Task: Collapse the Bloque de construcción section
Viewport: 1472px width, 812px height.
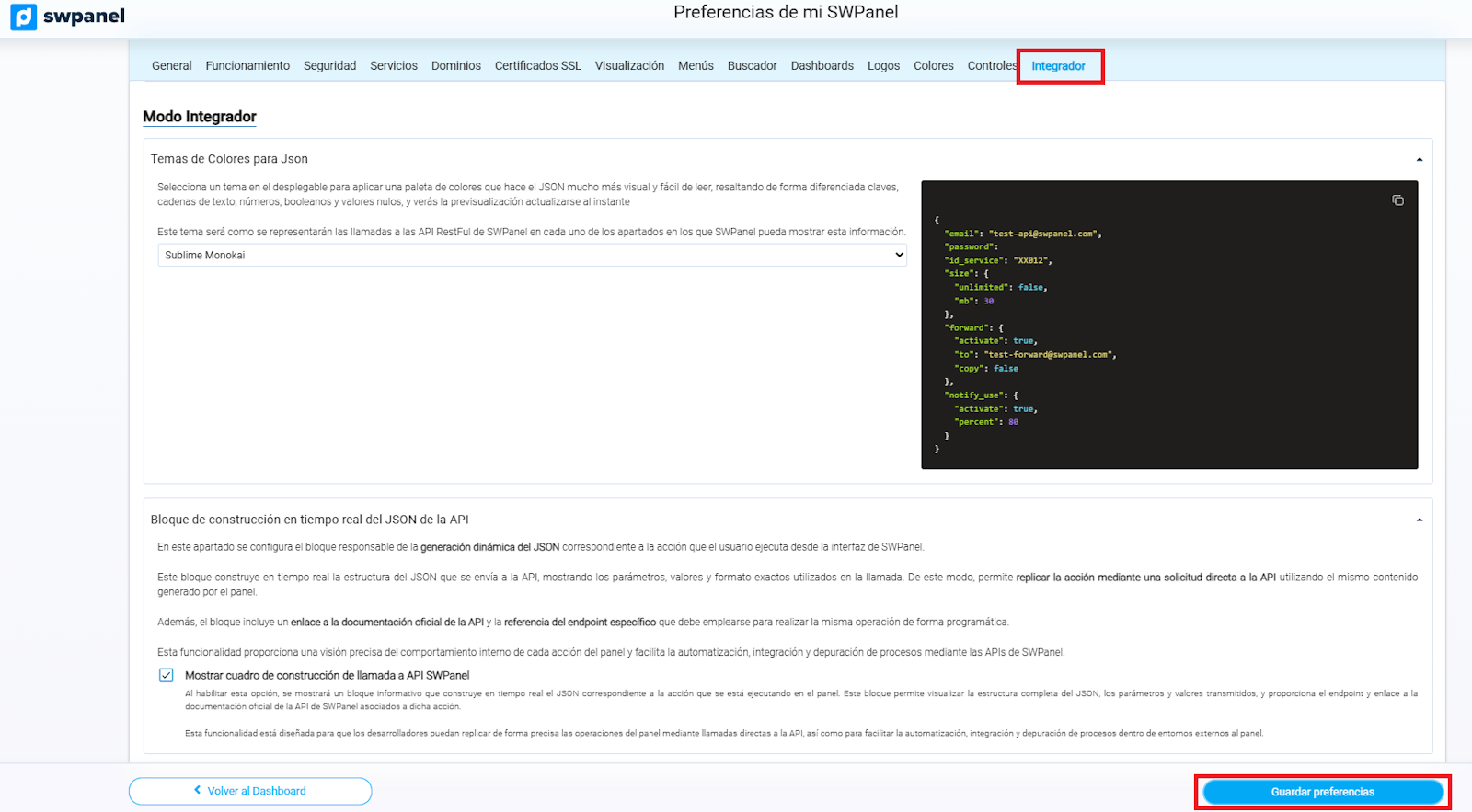Action: 1419,520
